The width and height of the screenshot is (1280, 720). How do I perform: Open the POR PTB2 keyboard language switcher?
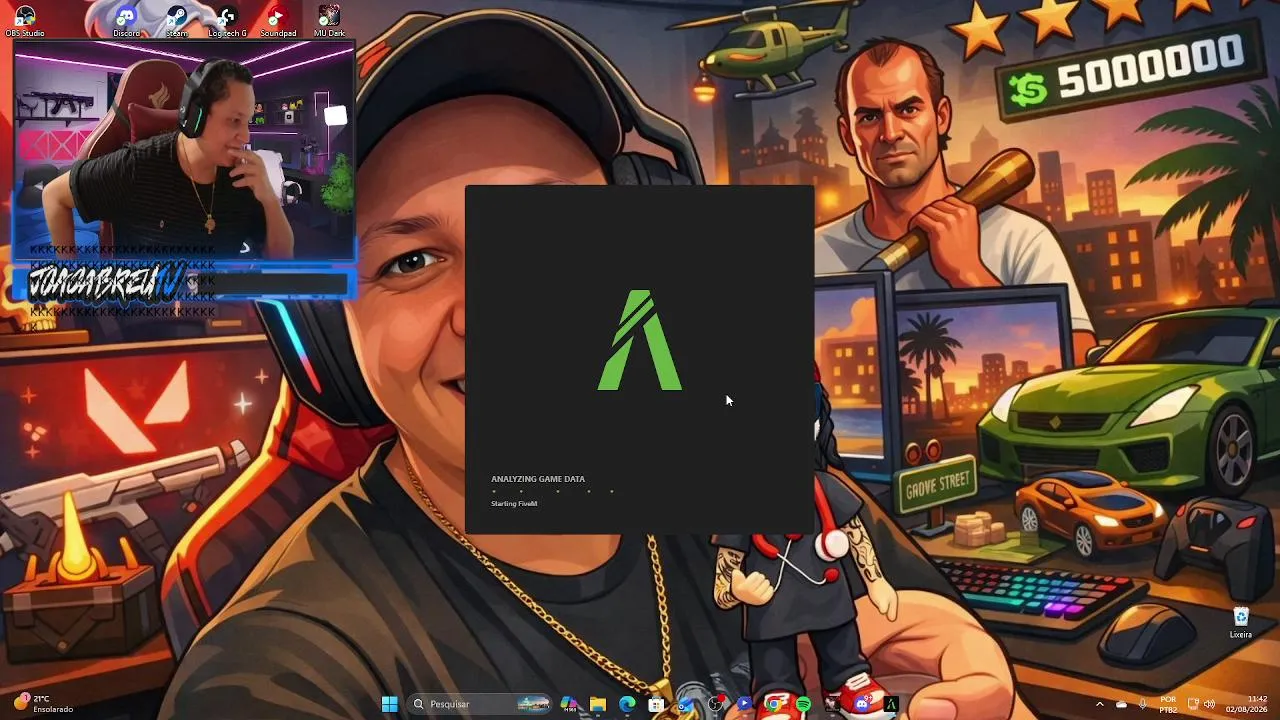[x=1168, y=704]
